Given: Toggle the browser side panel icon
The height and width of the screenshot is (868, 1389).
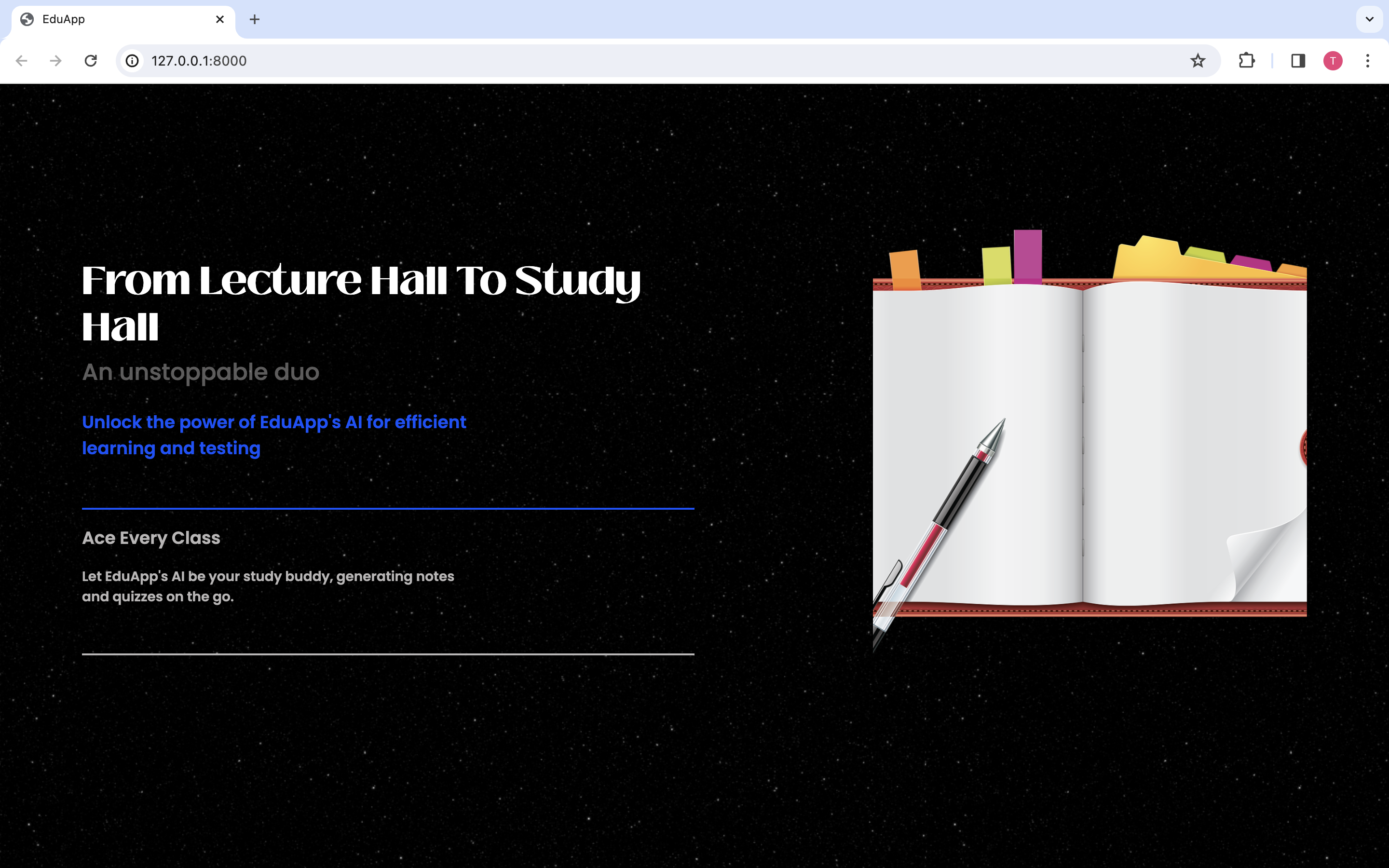Looking at the screenshot, I should click(1298, 61).
